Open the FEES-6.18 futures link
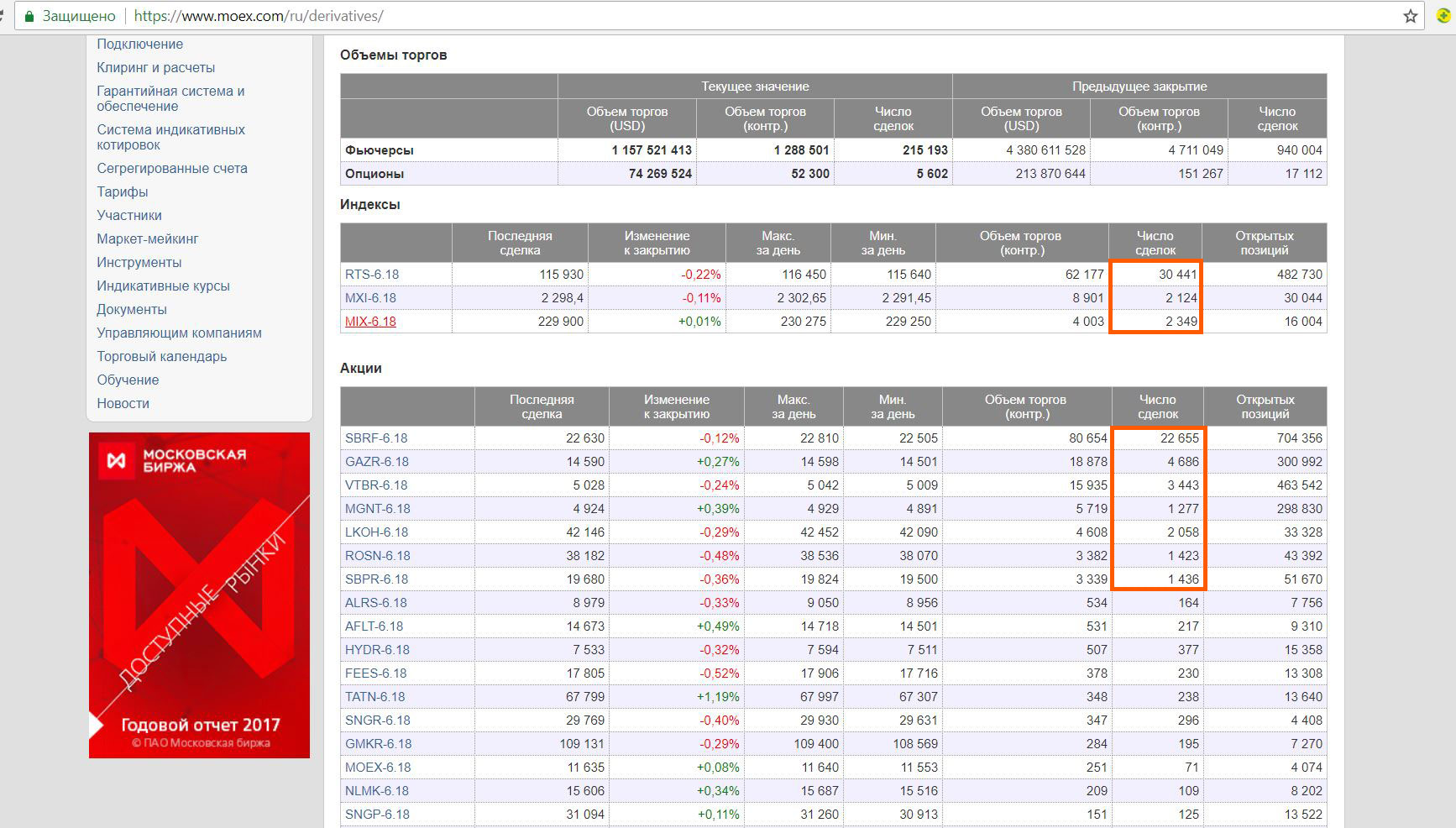This screenshot has width=1456, height=828. (x=375, y=673)
